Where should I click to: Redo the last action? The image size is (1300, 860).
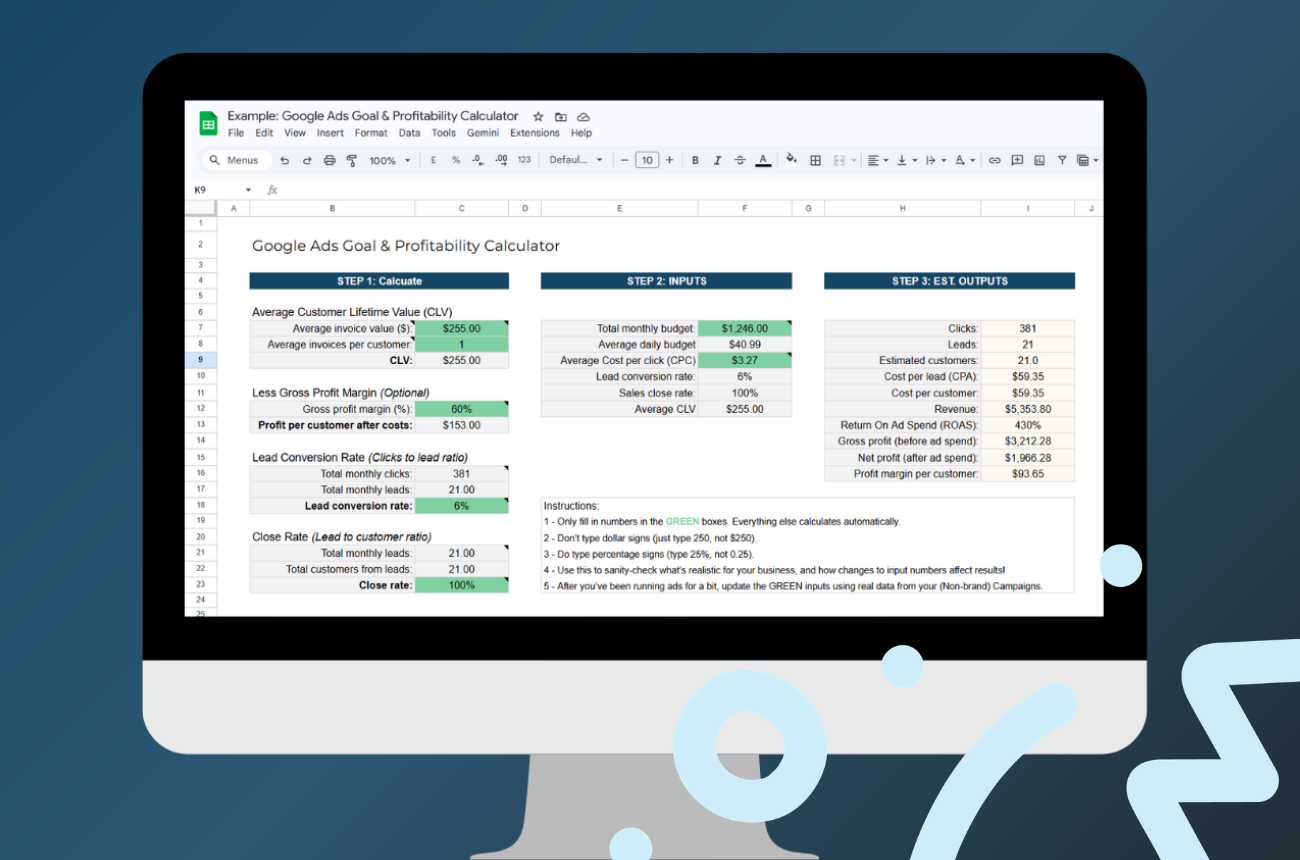click(307, 160)
